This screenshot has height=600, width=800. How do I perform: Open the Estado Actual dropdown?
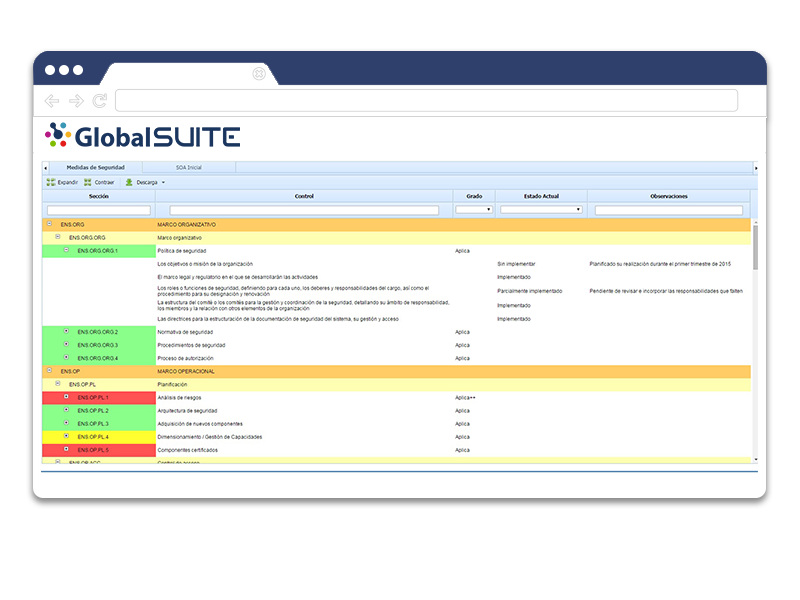pos(578,210)
